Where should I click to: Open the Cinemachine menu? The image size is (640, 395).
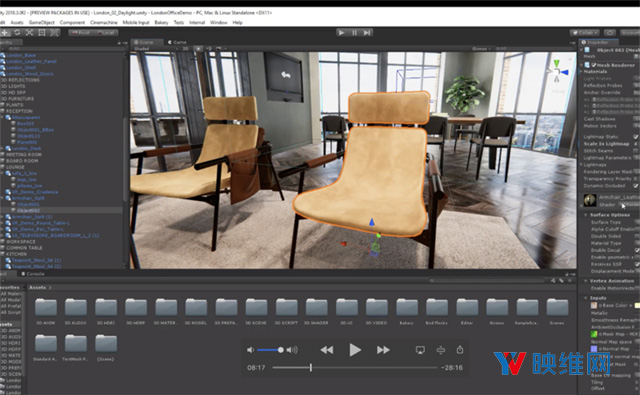[104, 22]
